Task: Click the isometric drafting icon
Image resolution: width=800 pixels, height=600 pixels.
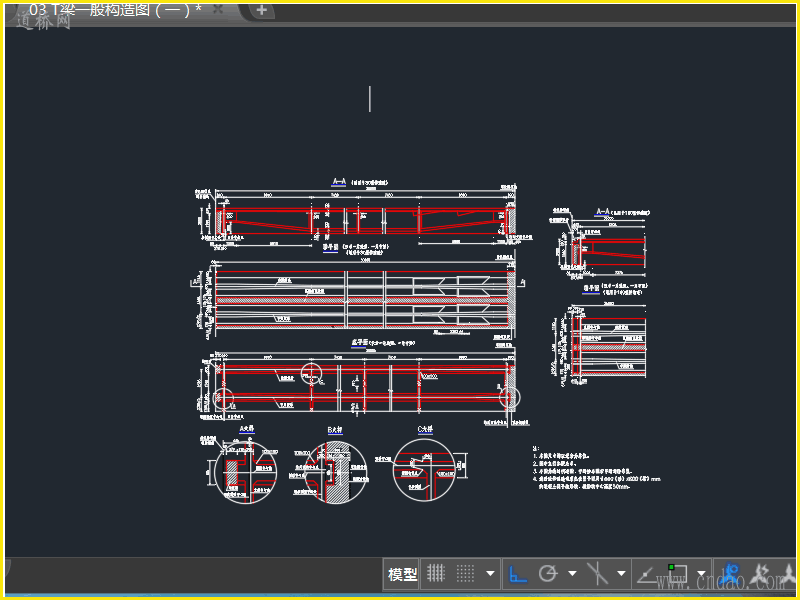Action: tap(597, 574)
